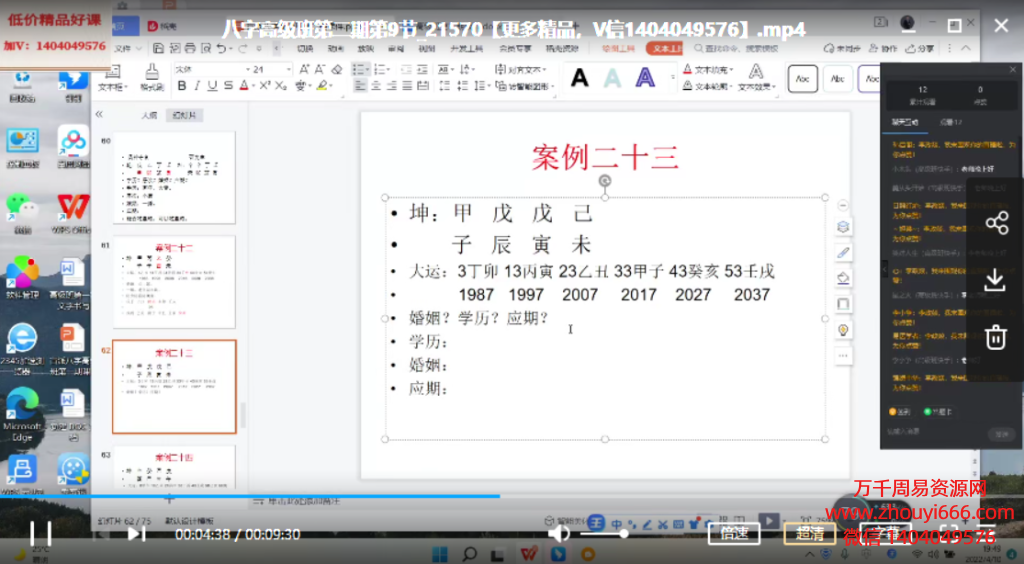Align text left in ribbon
Image resolution: width=1024 pixels, height=564 pixels.
pyautogui.click(x=360, y=86)
